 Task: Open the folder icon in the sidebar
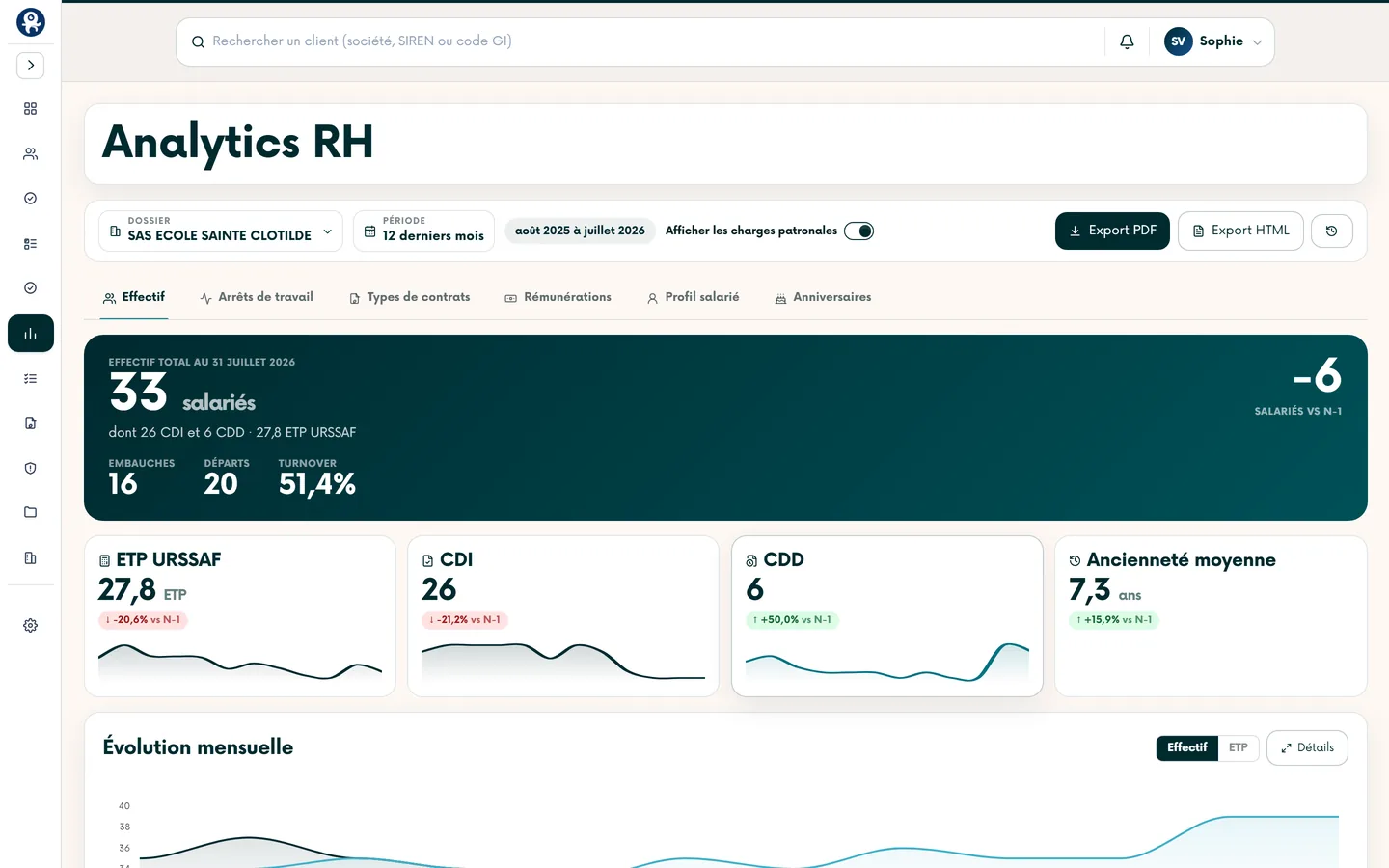(x=30, y=512)
